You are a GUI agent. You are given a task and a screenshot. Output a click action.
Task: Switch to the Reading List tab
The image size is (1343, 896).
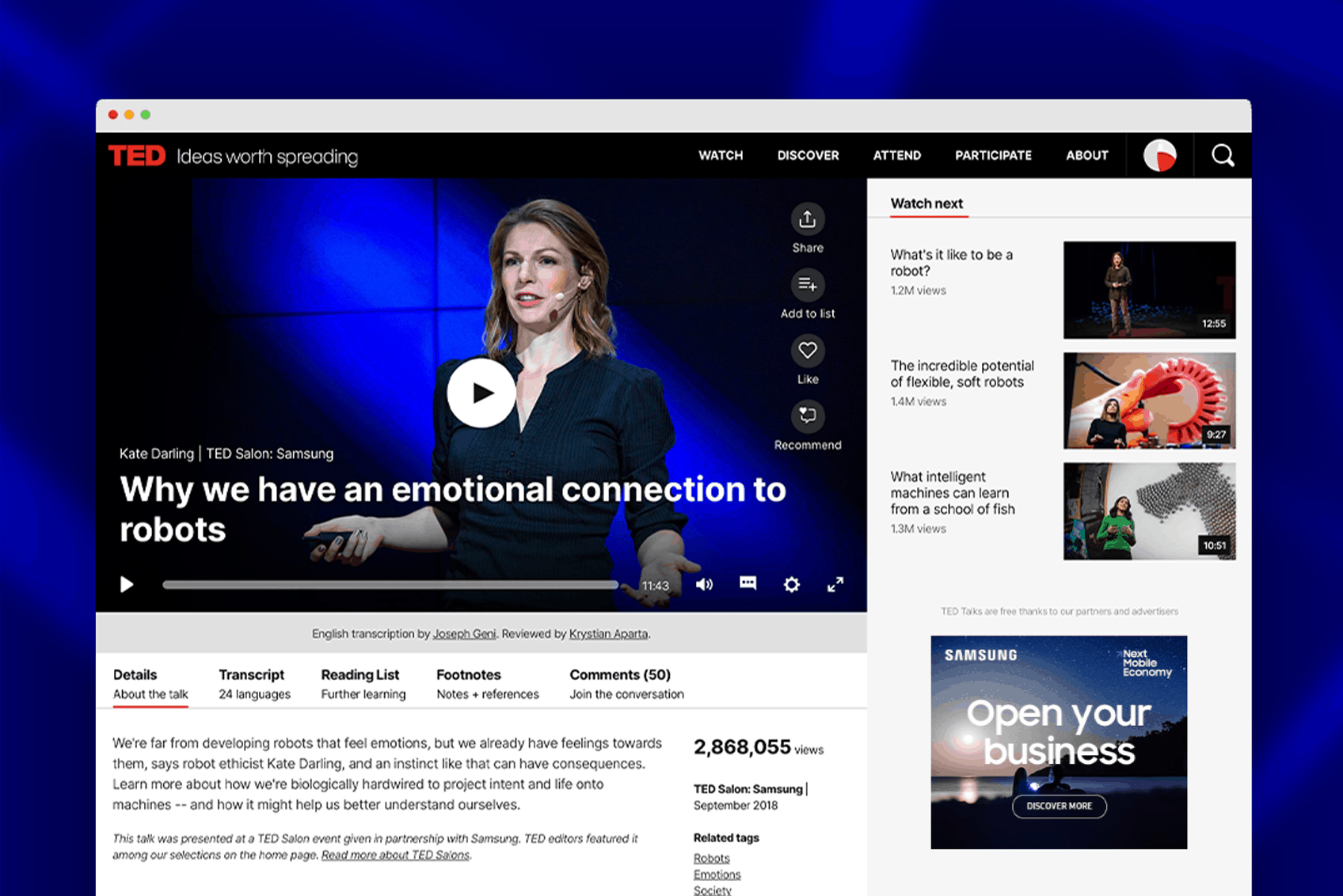pos(363,684)
